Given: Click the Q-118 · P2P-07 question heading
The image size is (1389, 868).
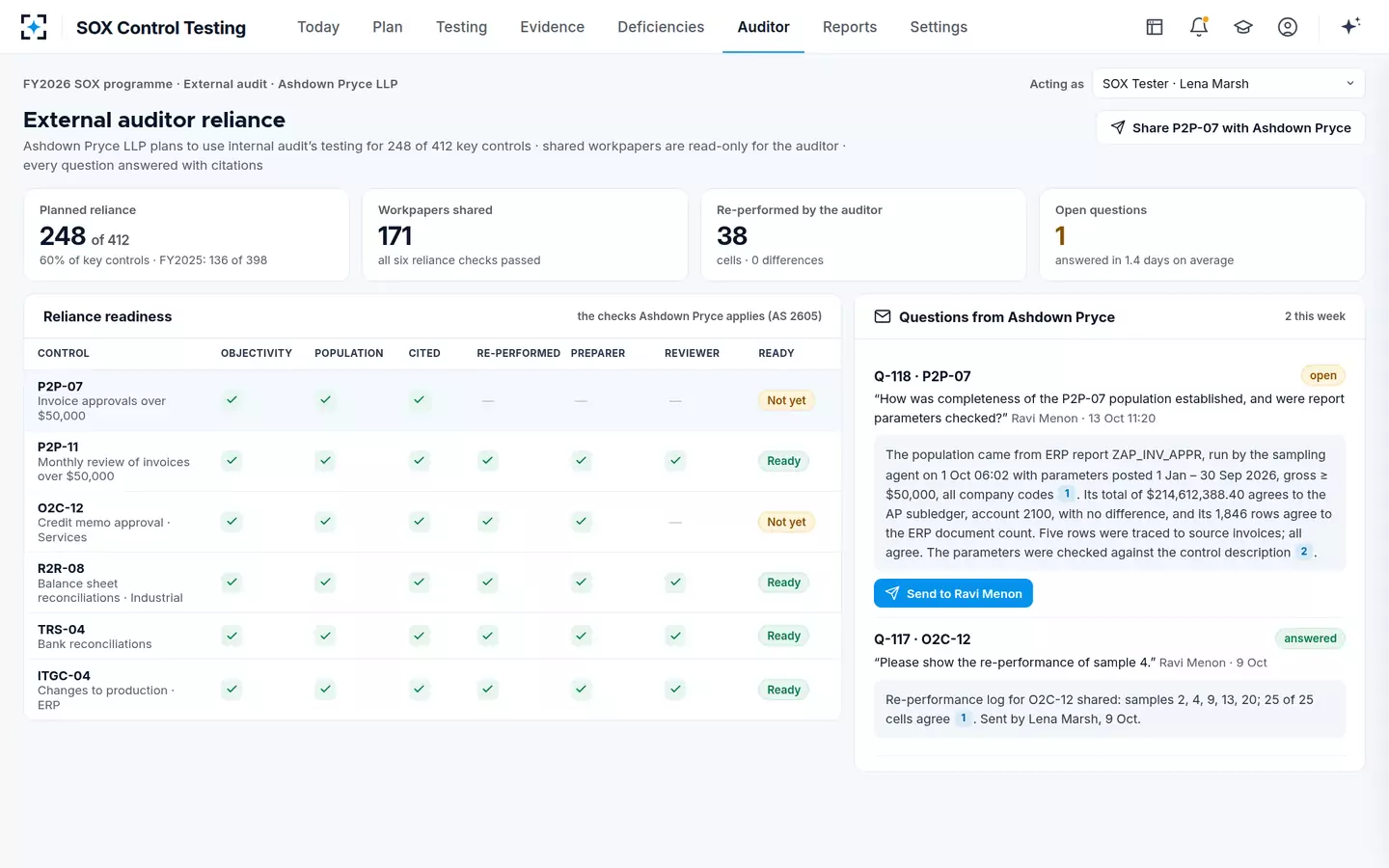Looking at the screenshot, I should [x=922, y=376].
